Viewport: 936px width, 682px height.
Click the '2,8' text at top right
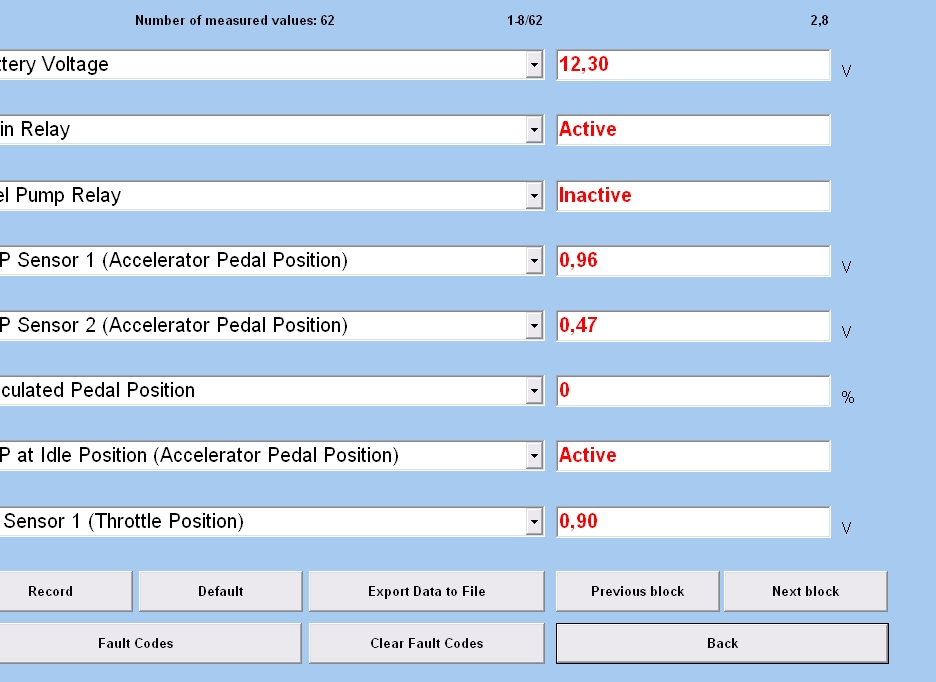819,20
